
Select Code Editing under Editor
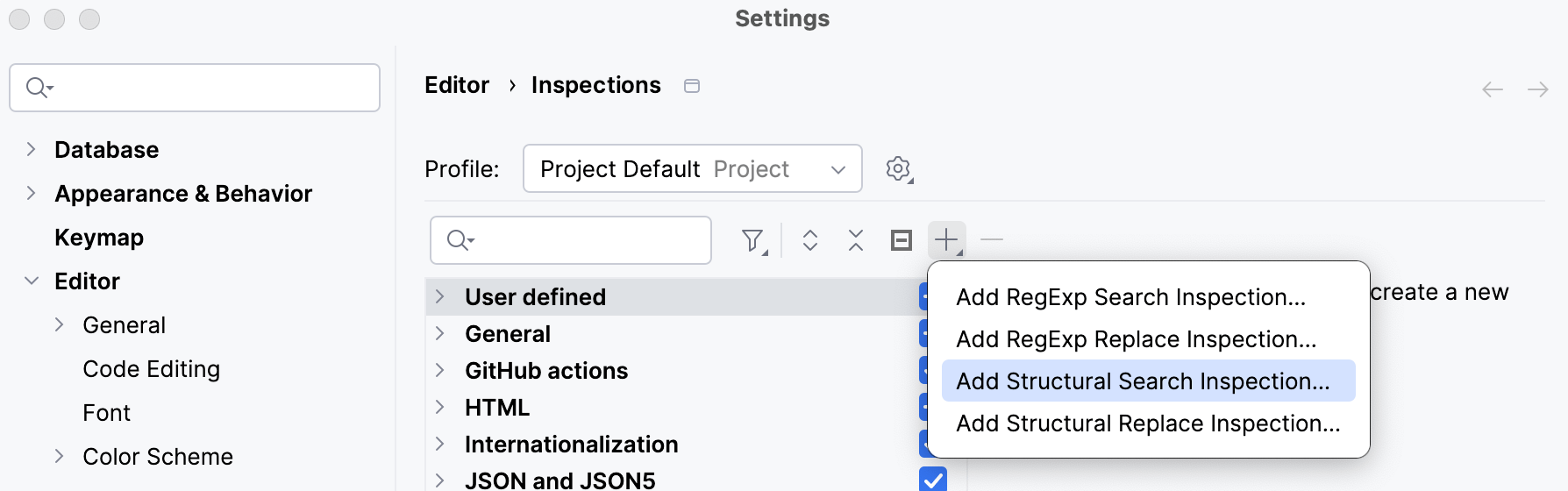point(151,369)
